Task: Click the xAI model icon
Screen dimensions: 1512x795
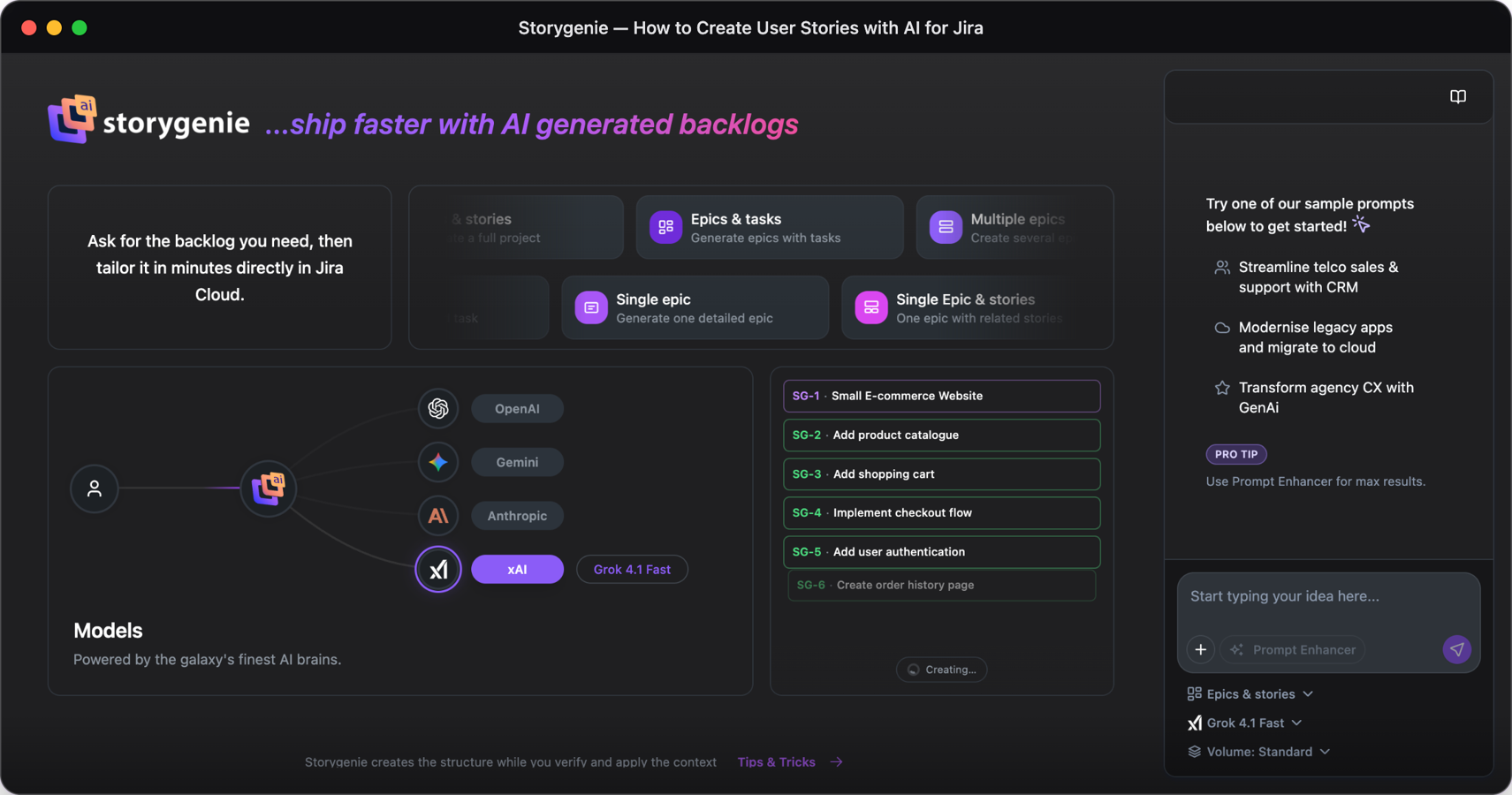Action: point(438,569)
